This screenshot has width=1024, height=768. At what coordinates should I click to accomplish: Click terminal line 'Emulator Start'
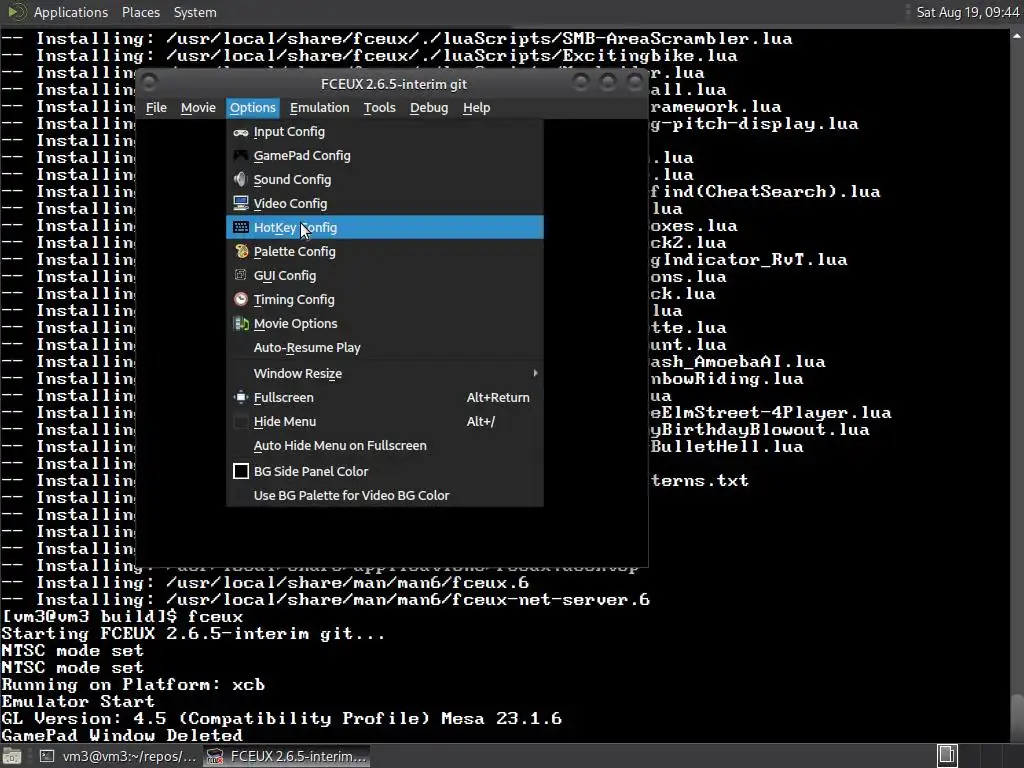(x=78, y=701)
